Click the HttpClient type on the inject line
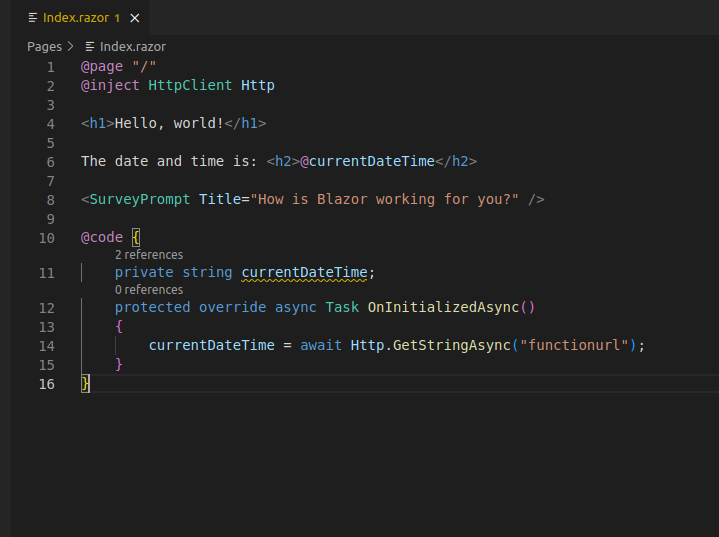 190,85
